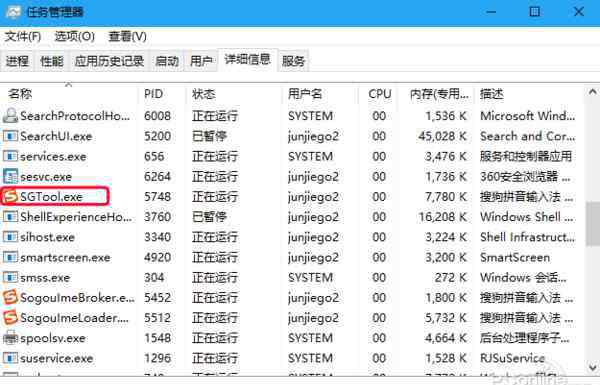Open the 文件(F) menu
600x385 pixels.
click(x=23, y=36)
